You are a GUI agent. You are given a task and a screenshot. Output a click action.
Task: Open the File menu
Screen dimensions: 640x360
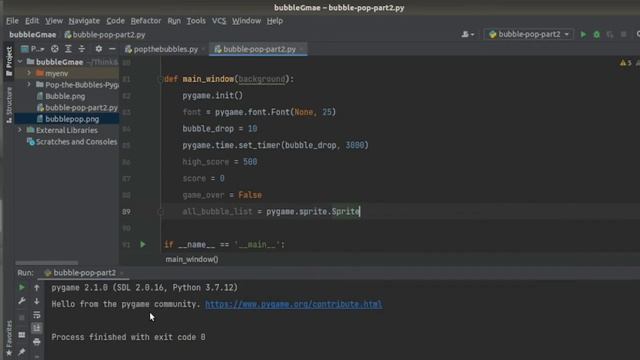click(12, 21)
